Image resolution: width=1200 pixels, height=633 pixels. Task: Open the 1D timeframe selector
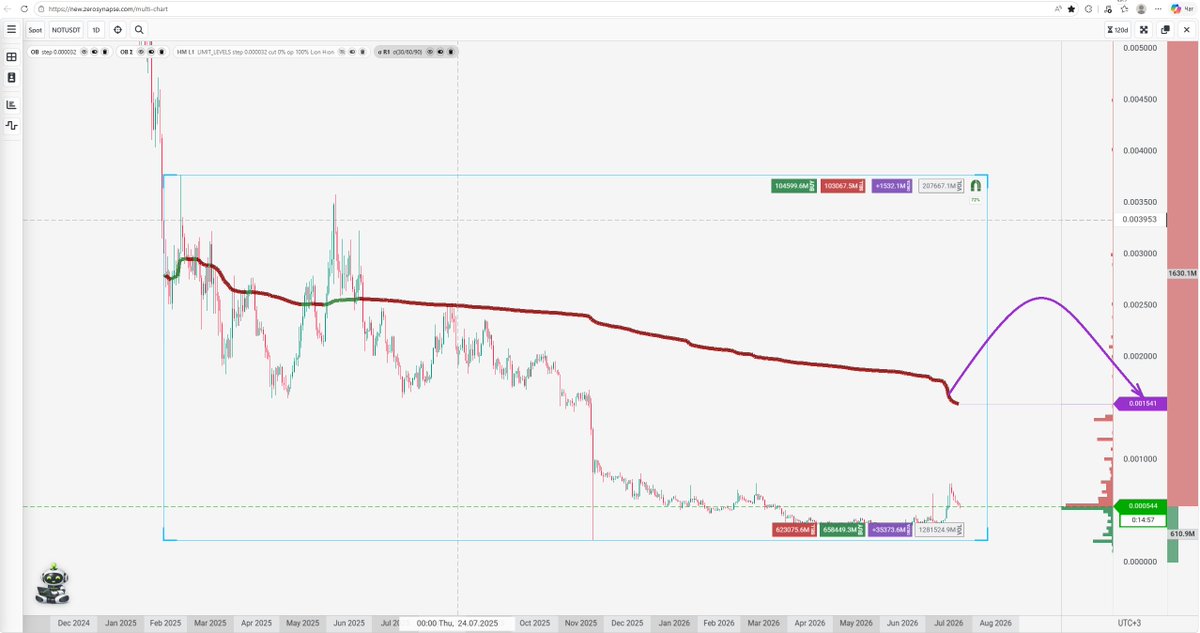(95, 30)
